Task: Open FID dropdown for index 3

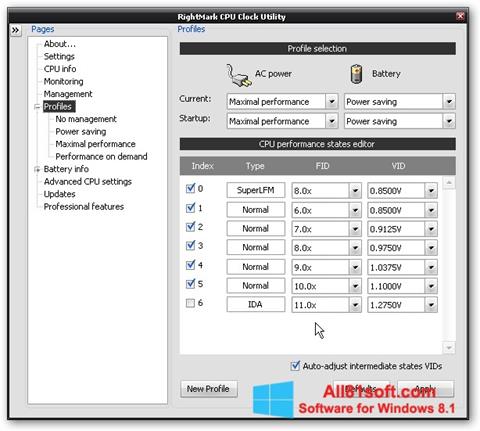Action: [x=355, y=248]
